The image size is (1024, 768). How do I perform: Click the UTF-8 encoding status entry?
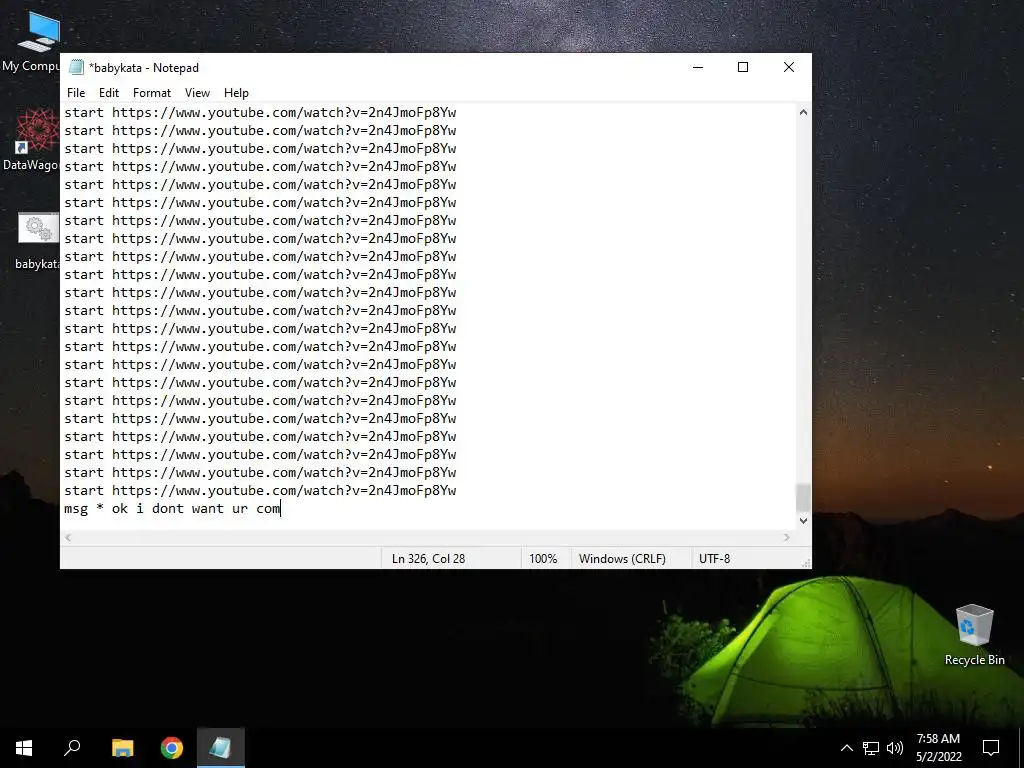(714, 558)
